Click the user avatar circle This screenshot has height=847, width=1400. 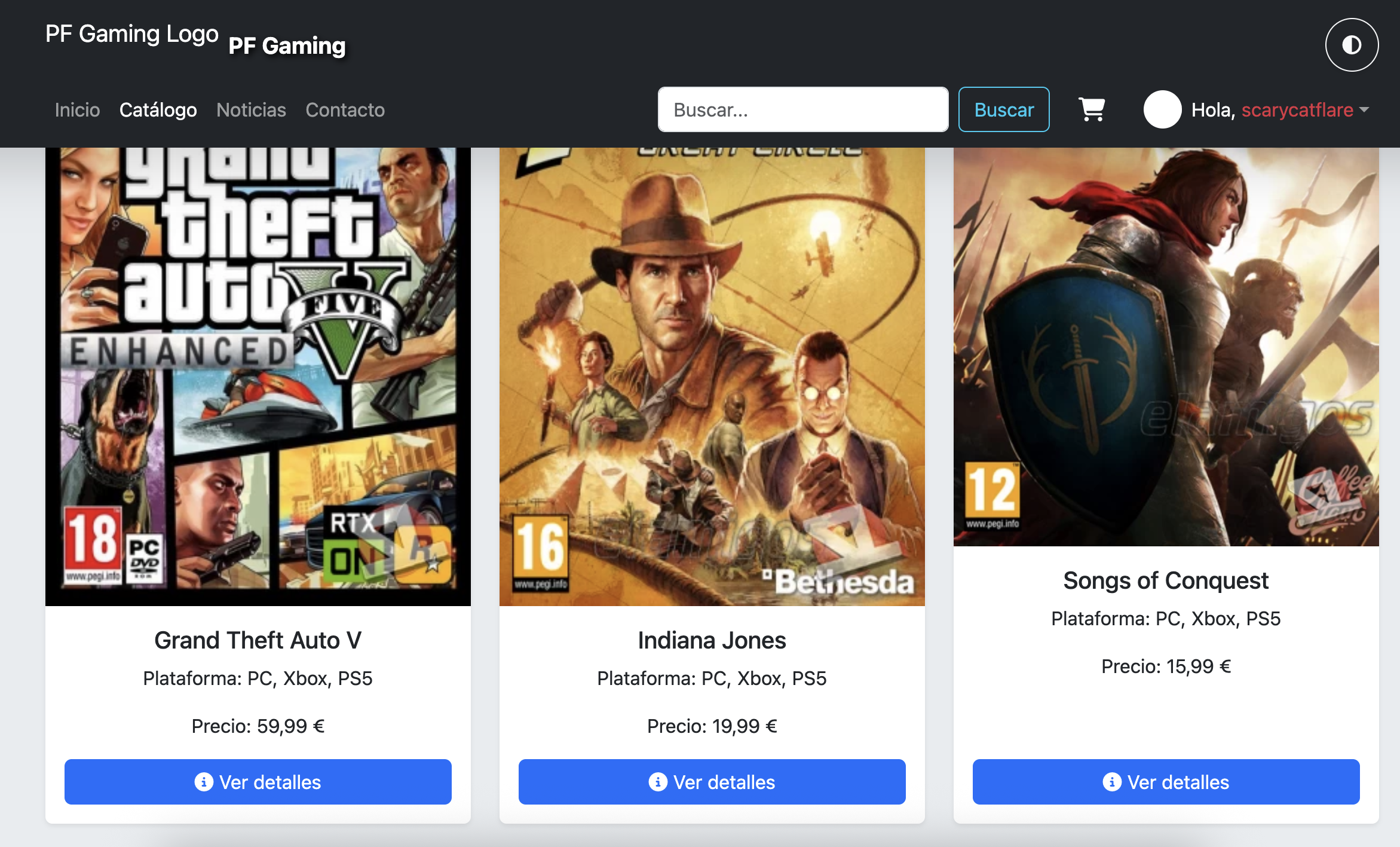coord(1162,109)
